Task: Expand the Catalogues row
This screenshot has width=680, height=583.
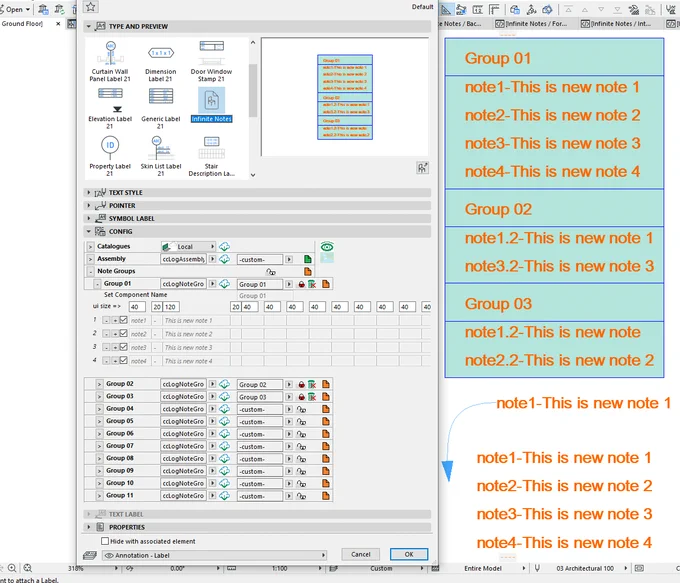Action: (x=90, y=246)
